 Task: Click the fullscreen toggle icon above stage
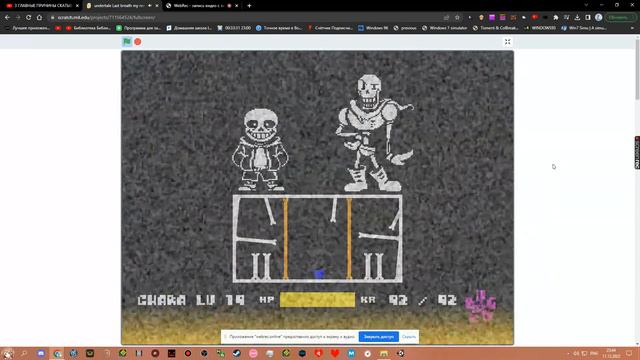coord(507,42)
